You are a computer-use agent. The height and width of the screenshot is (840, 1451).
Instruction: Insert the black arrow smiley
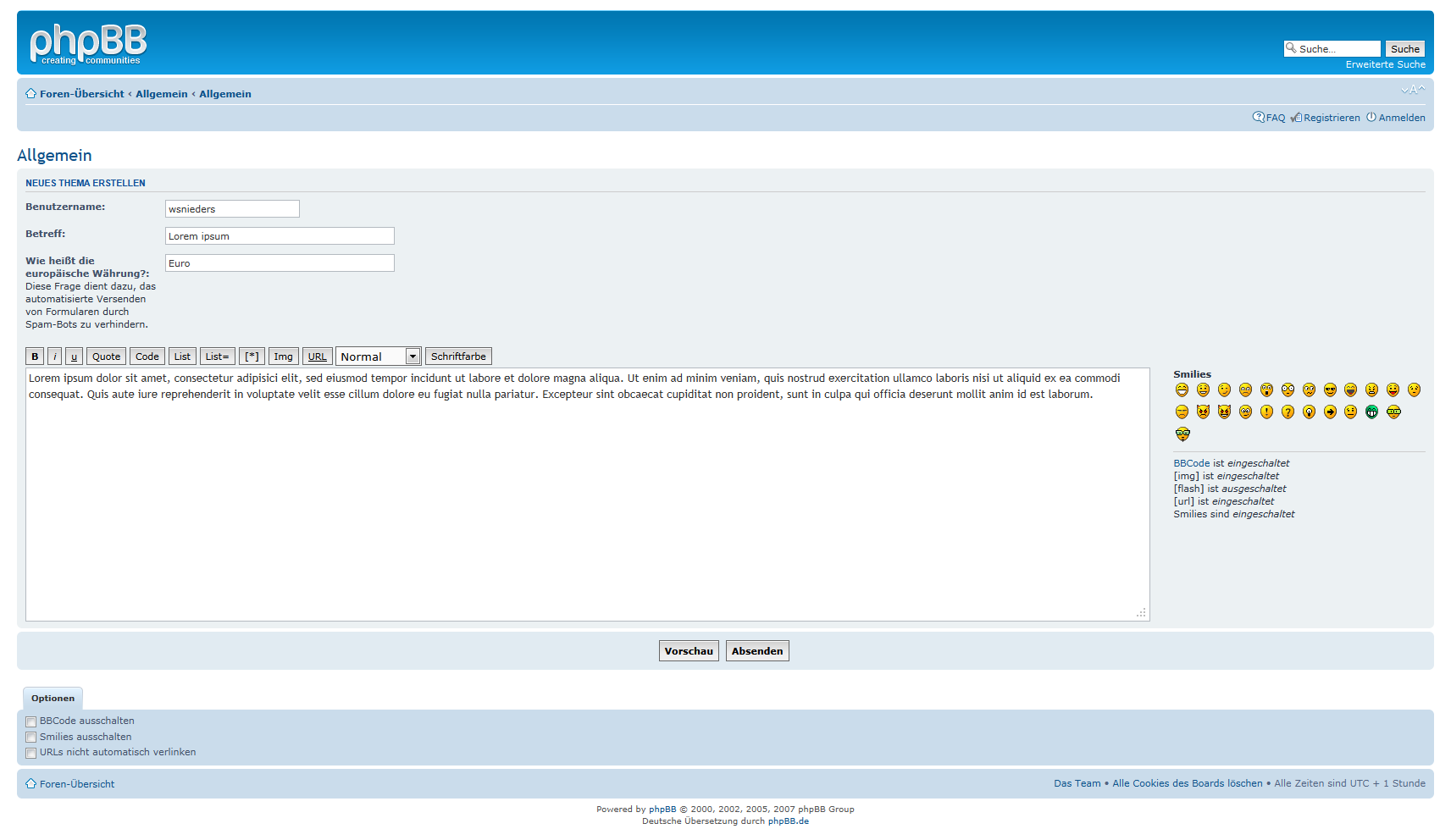1330,412
